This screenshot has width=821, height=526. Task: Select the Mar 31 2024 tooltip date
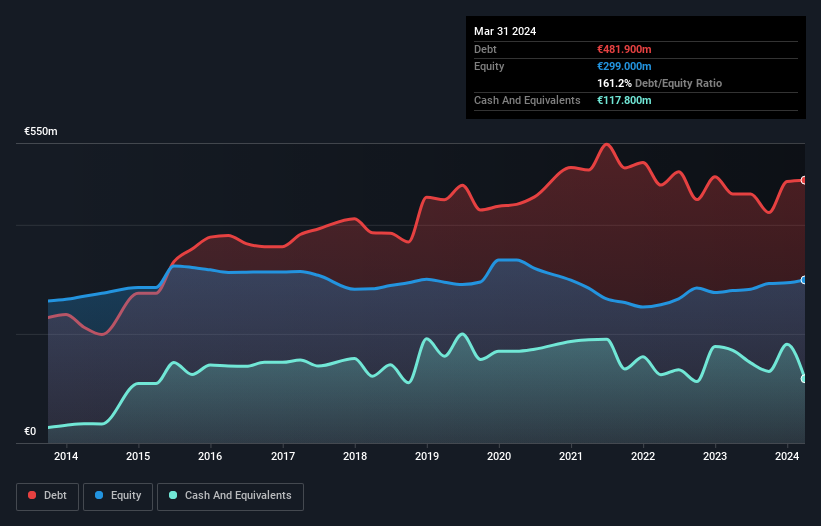[505, 31]
